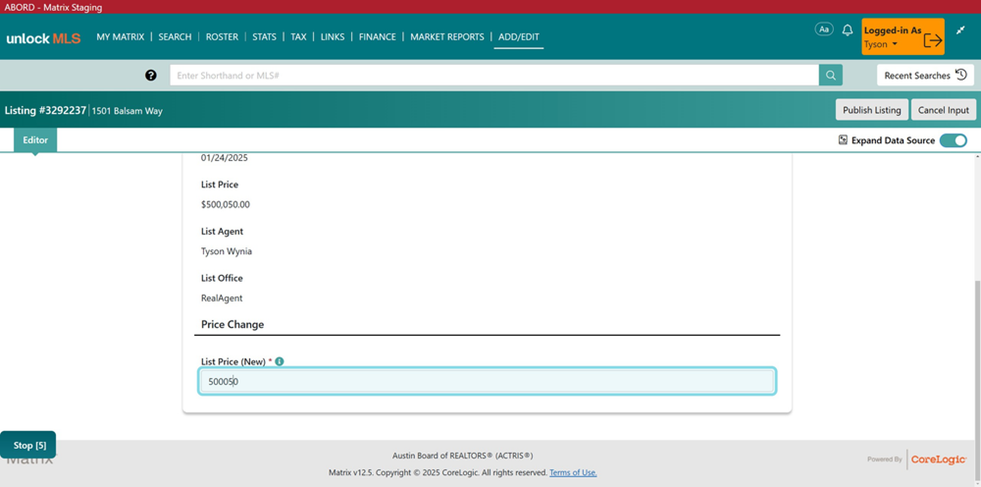Click the Expand Data Source icon

[843, 140]
